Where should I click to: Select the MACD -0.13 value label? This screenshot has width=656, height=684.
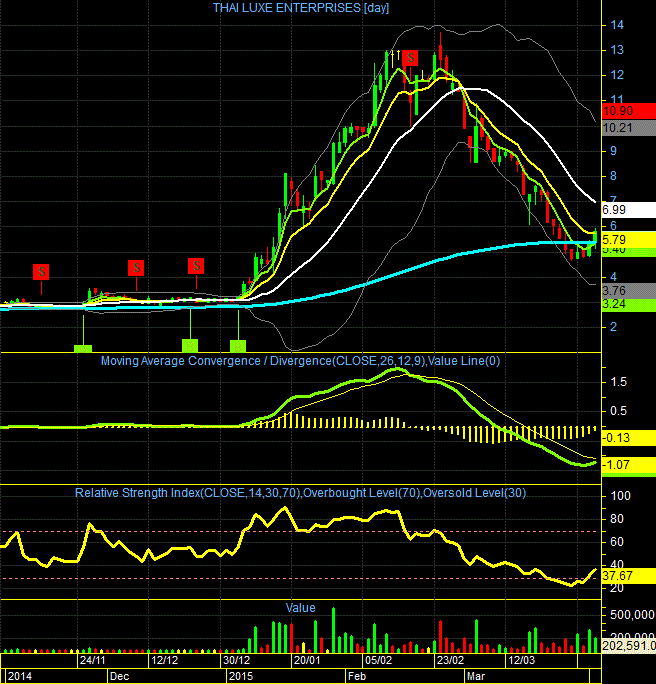(x=629, y=438)
